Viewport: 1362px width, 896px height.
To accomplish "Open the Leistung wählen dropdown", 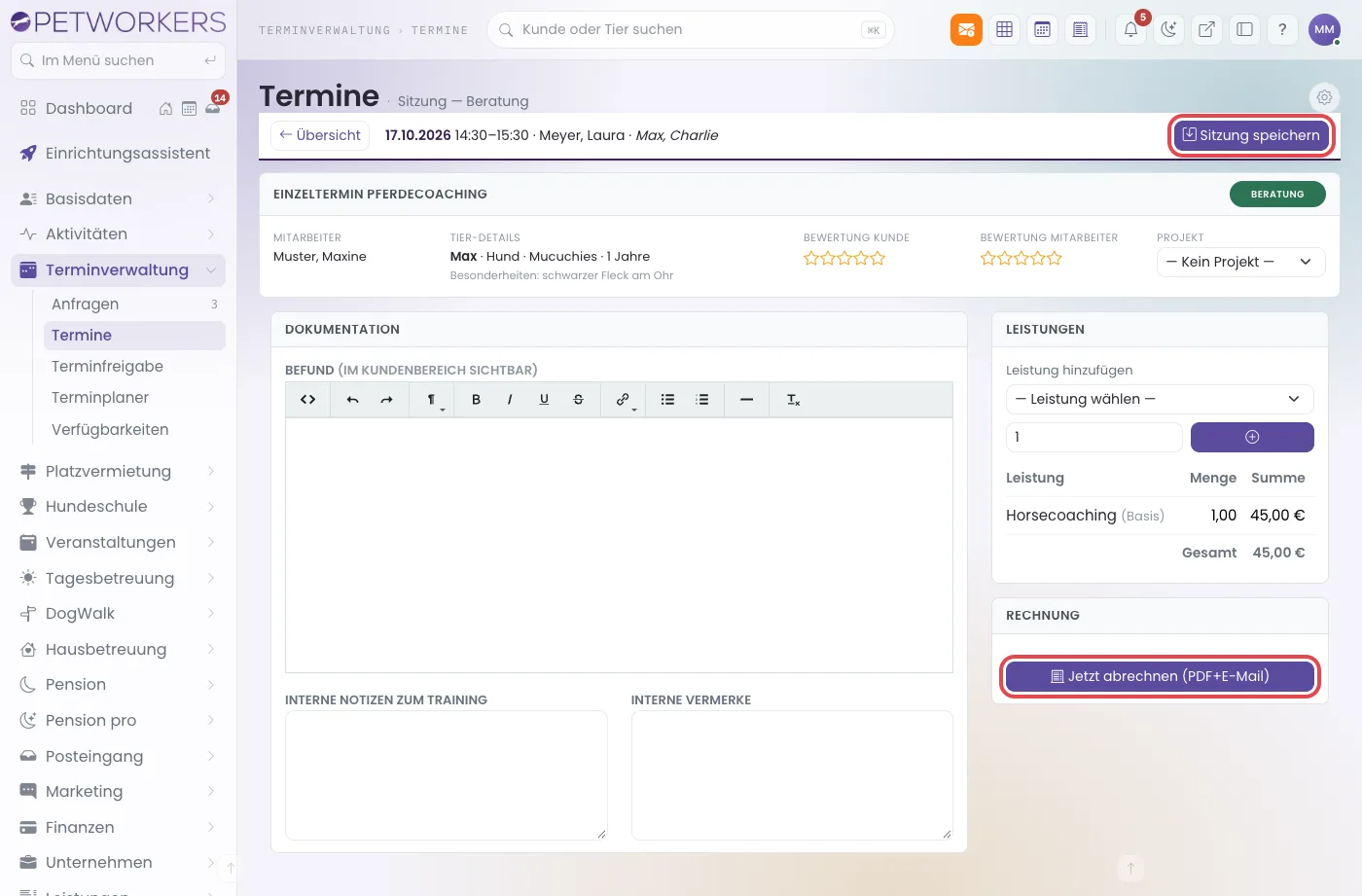I will 1160,399.
